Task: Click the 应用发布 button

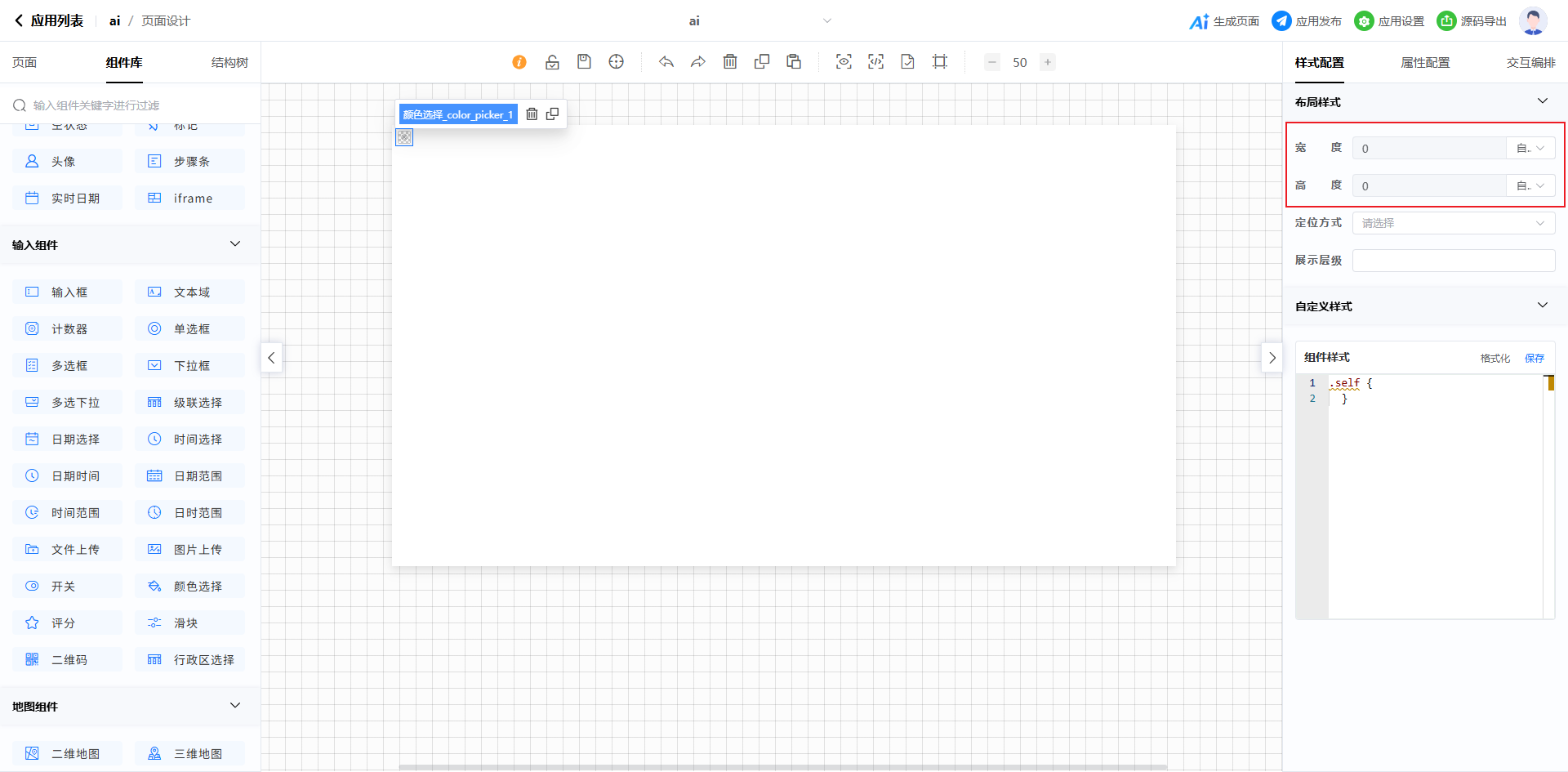Action: click(1307, 21)
